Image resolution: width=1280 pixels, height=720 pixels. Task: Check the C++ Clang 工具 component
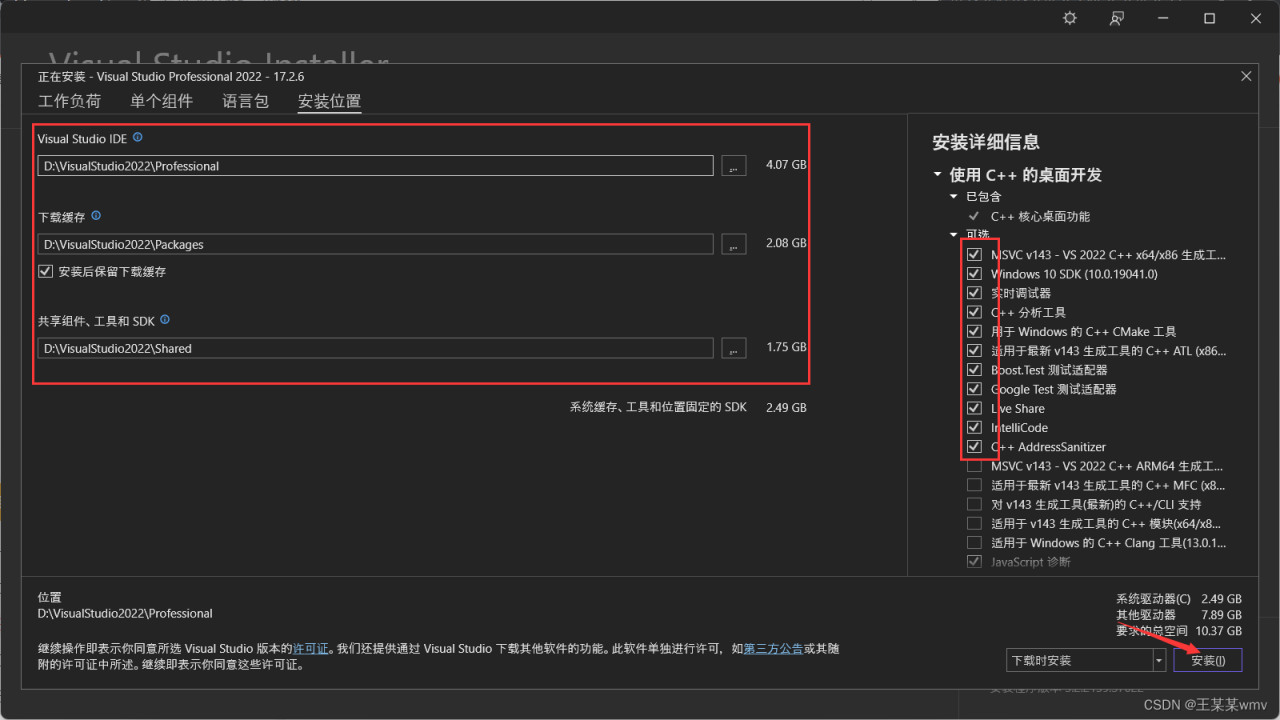point(974,543)
